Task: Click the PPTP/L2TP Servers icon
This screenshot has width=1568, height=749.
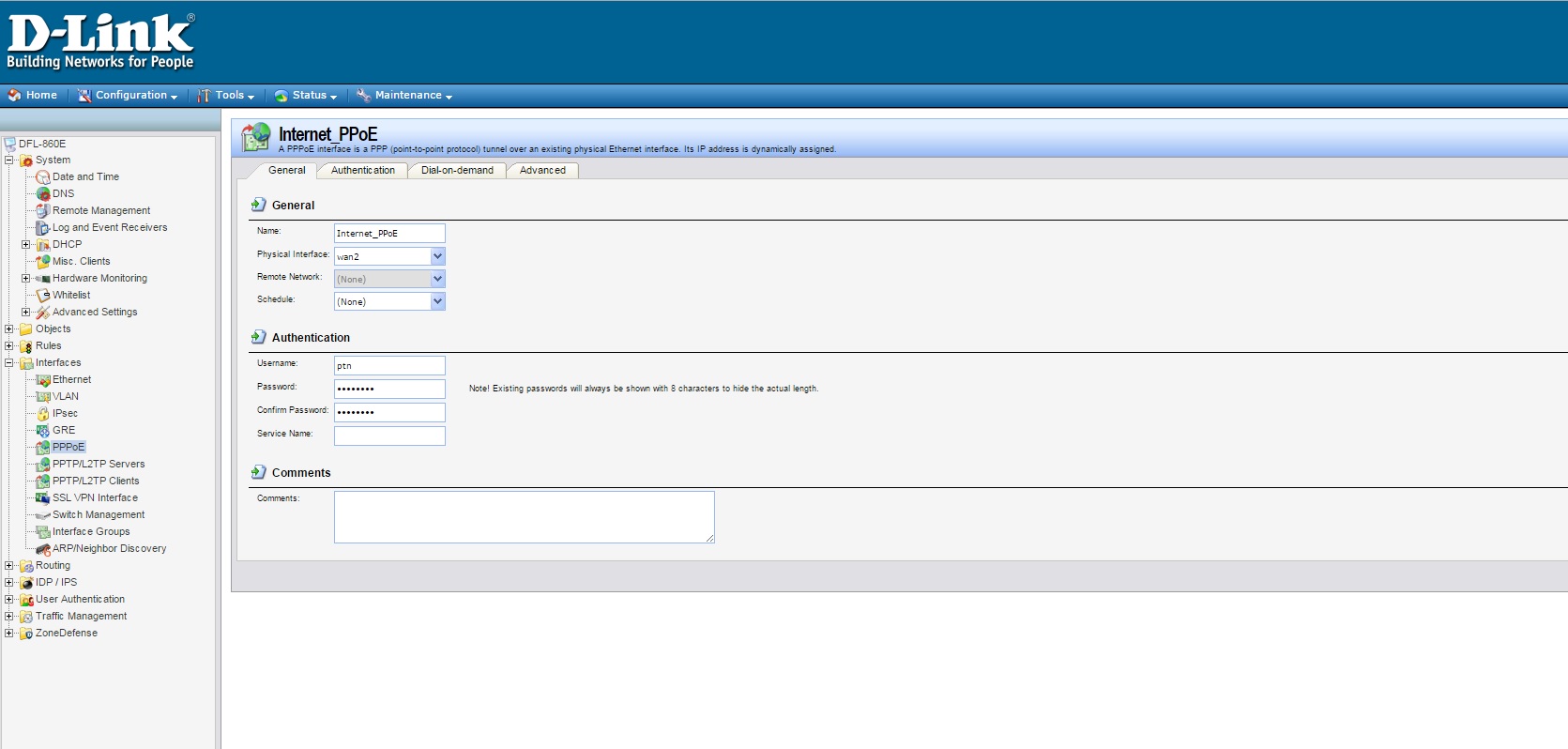Action: [x=43, y=465]
